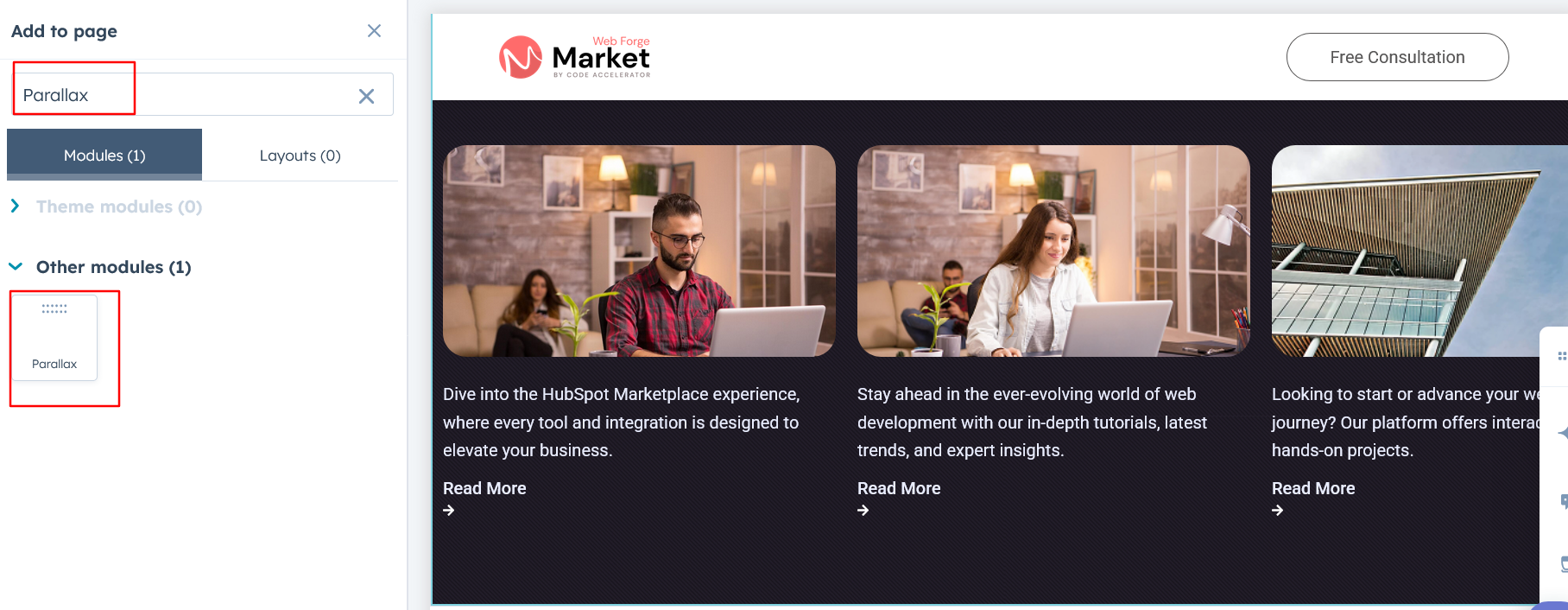Expand the Theme modules (0) section
1568x610 pixels.
[16, 207]
